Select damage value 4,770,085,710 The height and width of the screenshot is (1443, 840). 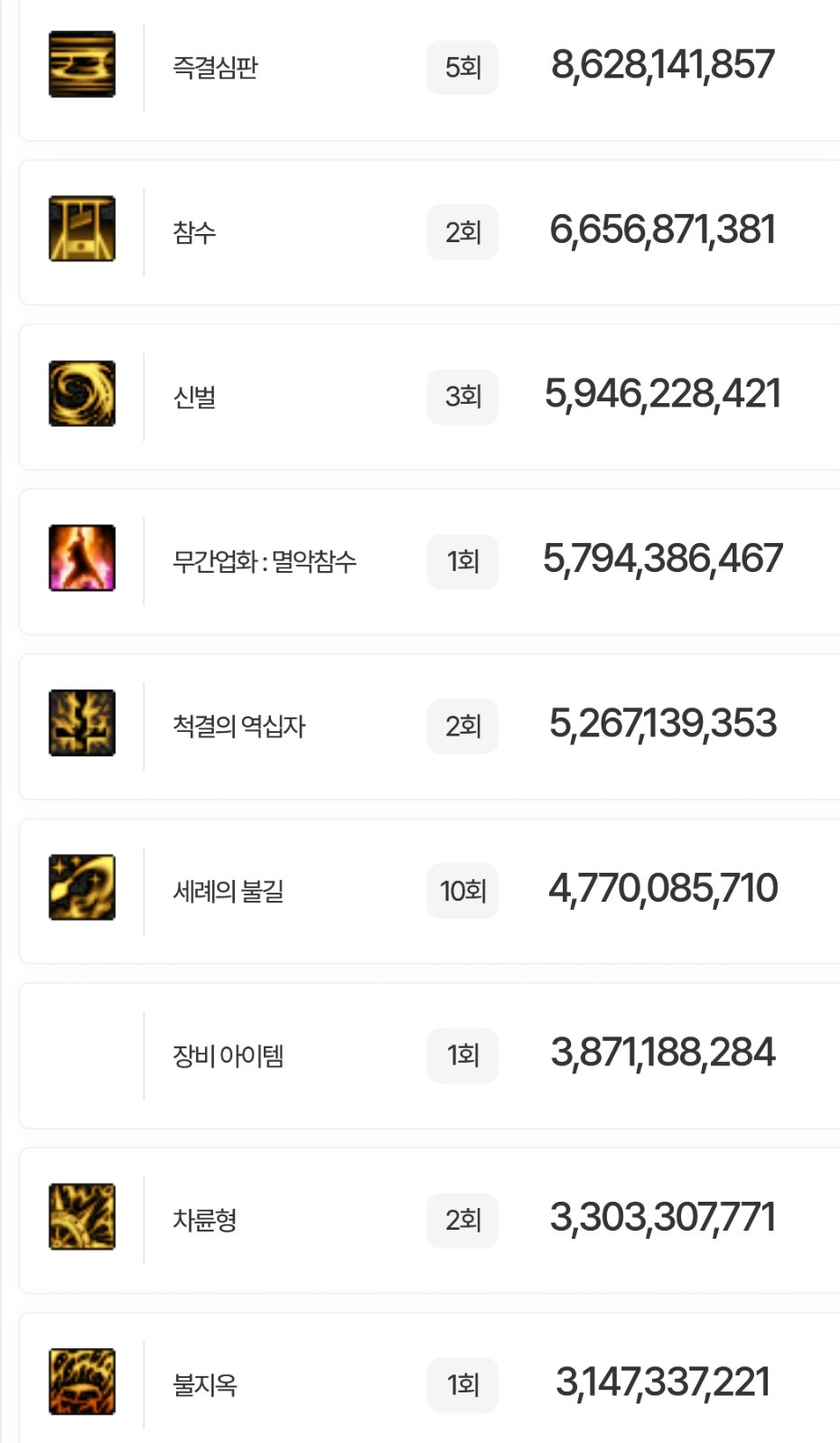(662, 888)
